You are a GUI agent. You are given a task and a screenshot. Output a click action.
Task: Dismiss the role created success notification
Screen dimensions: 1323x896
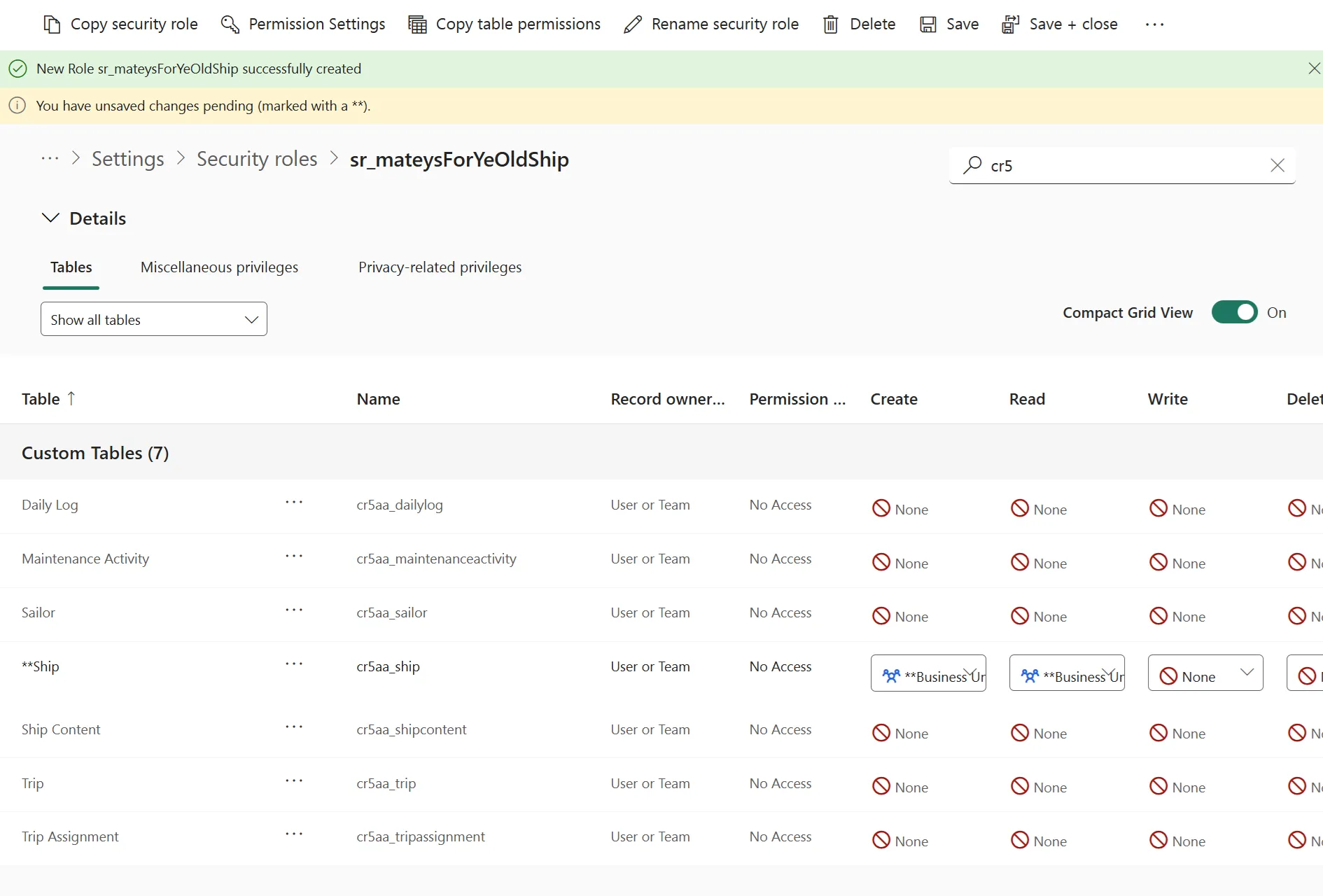(1314, 69)
